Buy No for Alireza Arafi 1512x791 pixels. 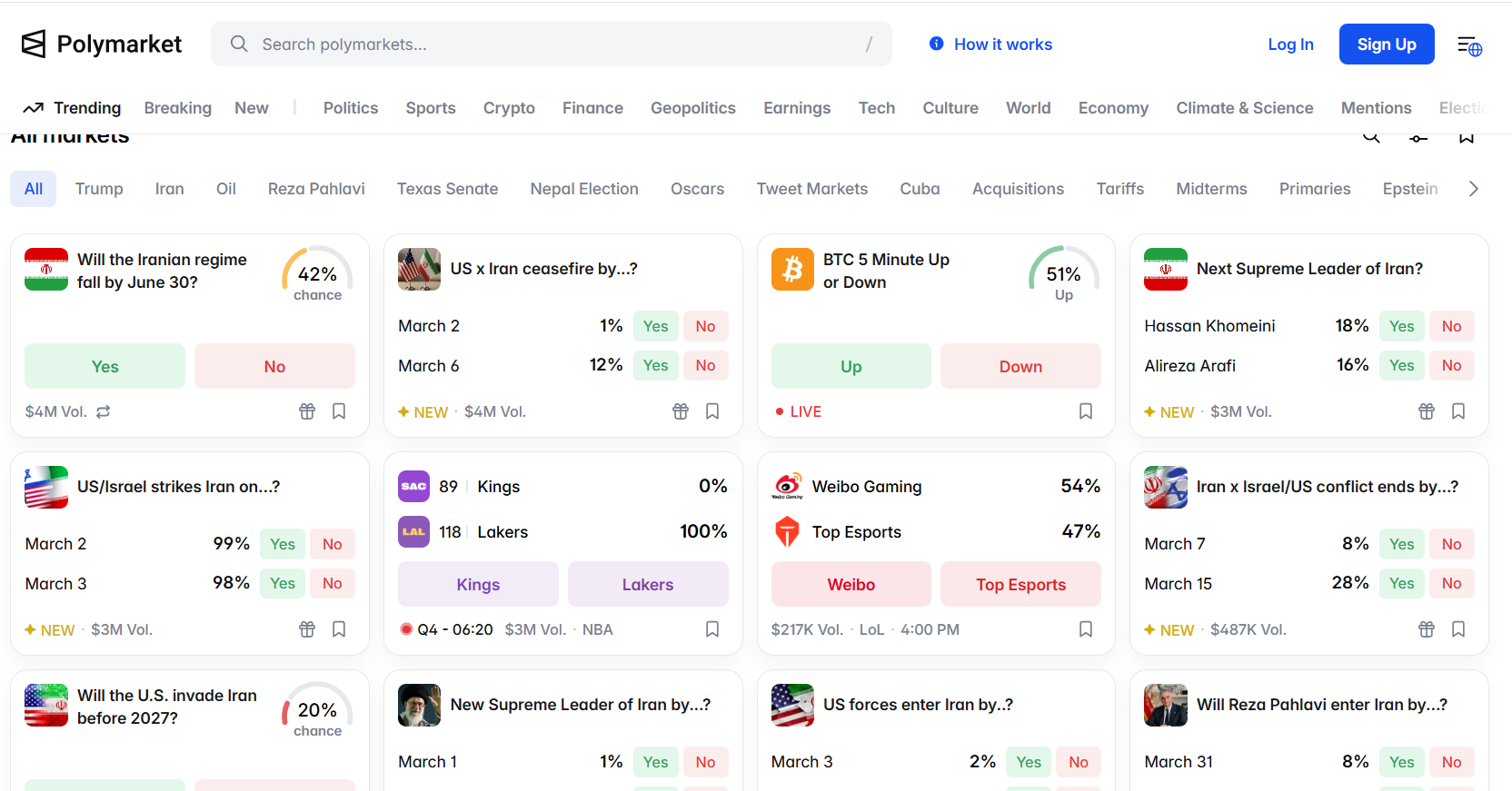point(1451,365)
